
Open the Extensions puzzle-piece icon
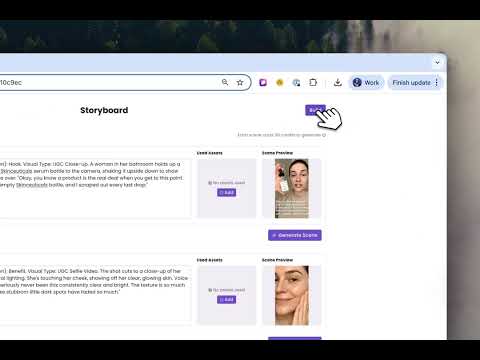coord(313,82)
